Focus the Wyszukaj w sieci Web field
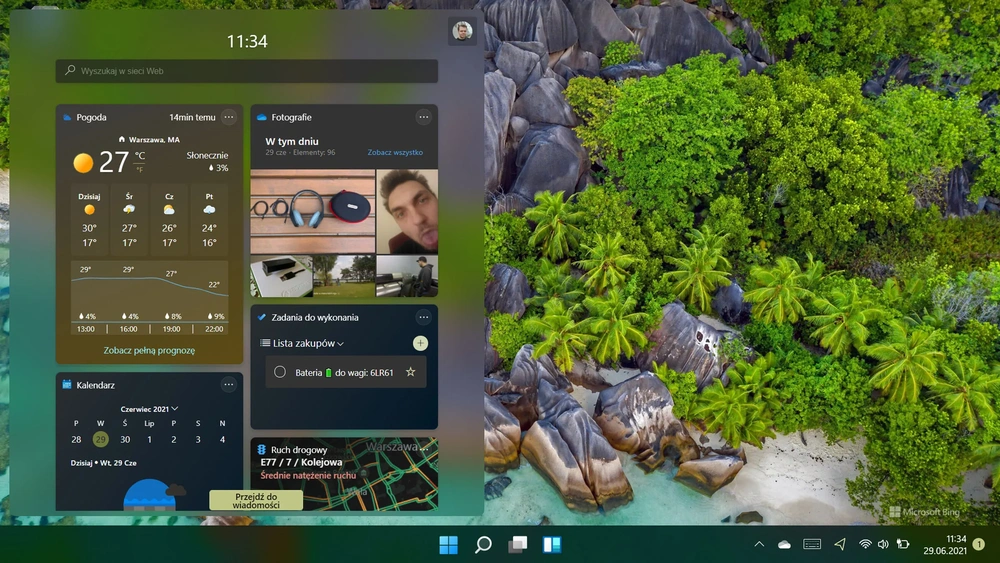Image resolution: width=1000 pixels, height=563 pixels. pos(247,71)
